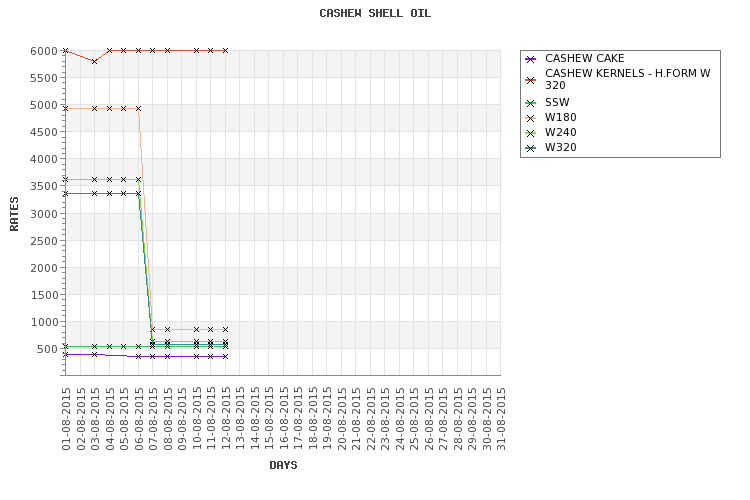750x500 pixels.
Task: Click the 15-08-2015 date label
Action: pos(269,419)
